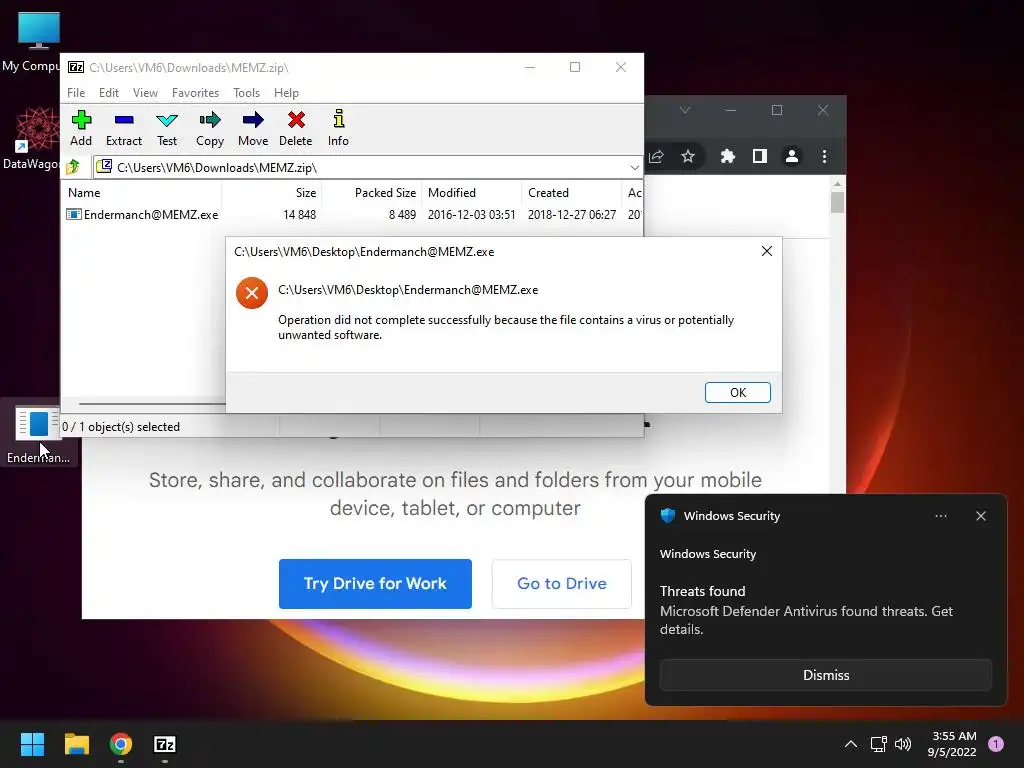Close the Endermanch@MEMZ.exe error dialog
The height and width of the screenshot is (768, 1024).
click(x=767, y=251)
